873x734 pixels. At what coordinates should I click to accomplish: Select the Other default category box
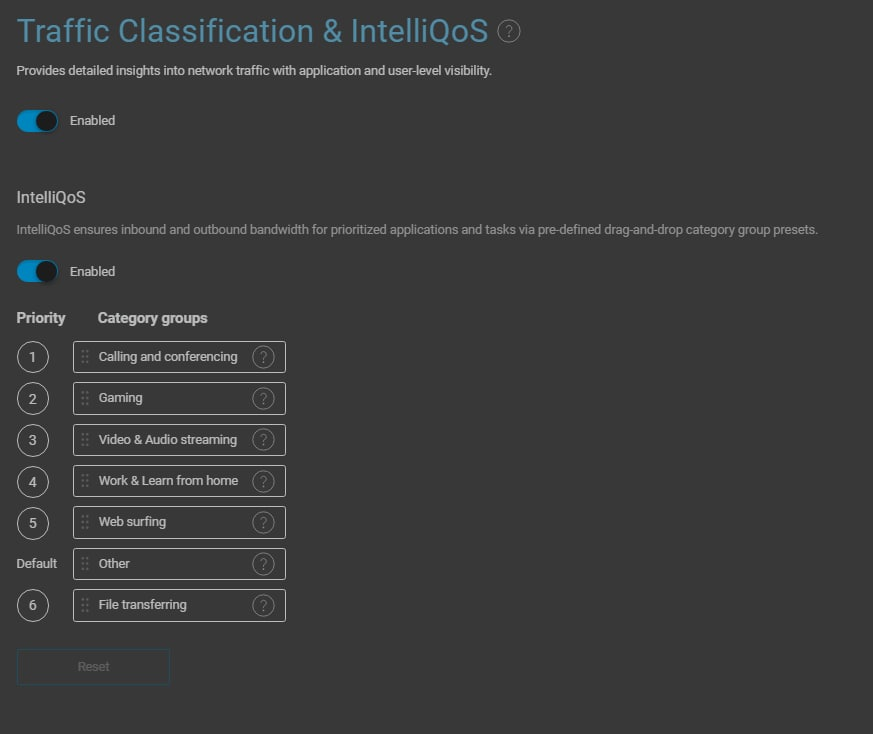[179, 564]
